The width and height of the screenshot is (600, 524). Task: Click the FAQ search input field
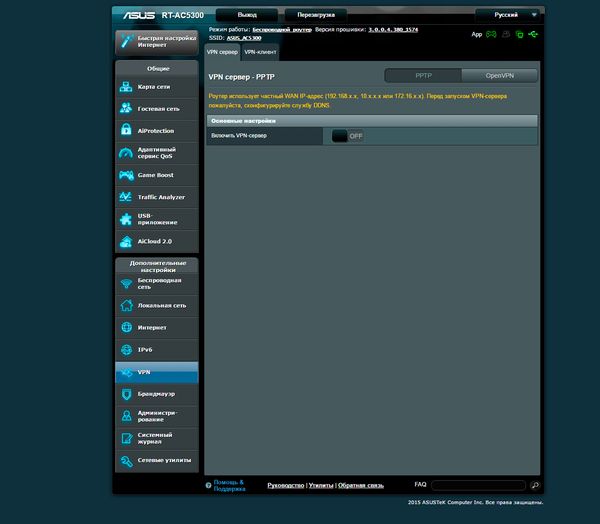tap(478, 485)
